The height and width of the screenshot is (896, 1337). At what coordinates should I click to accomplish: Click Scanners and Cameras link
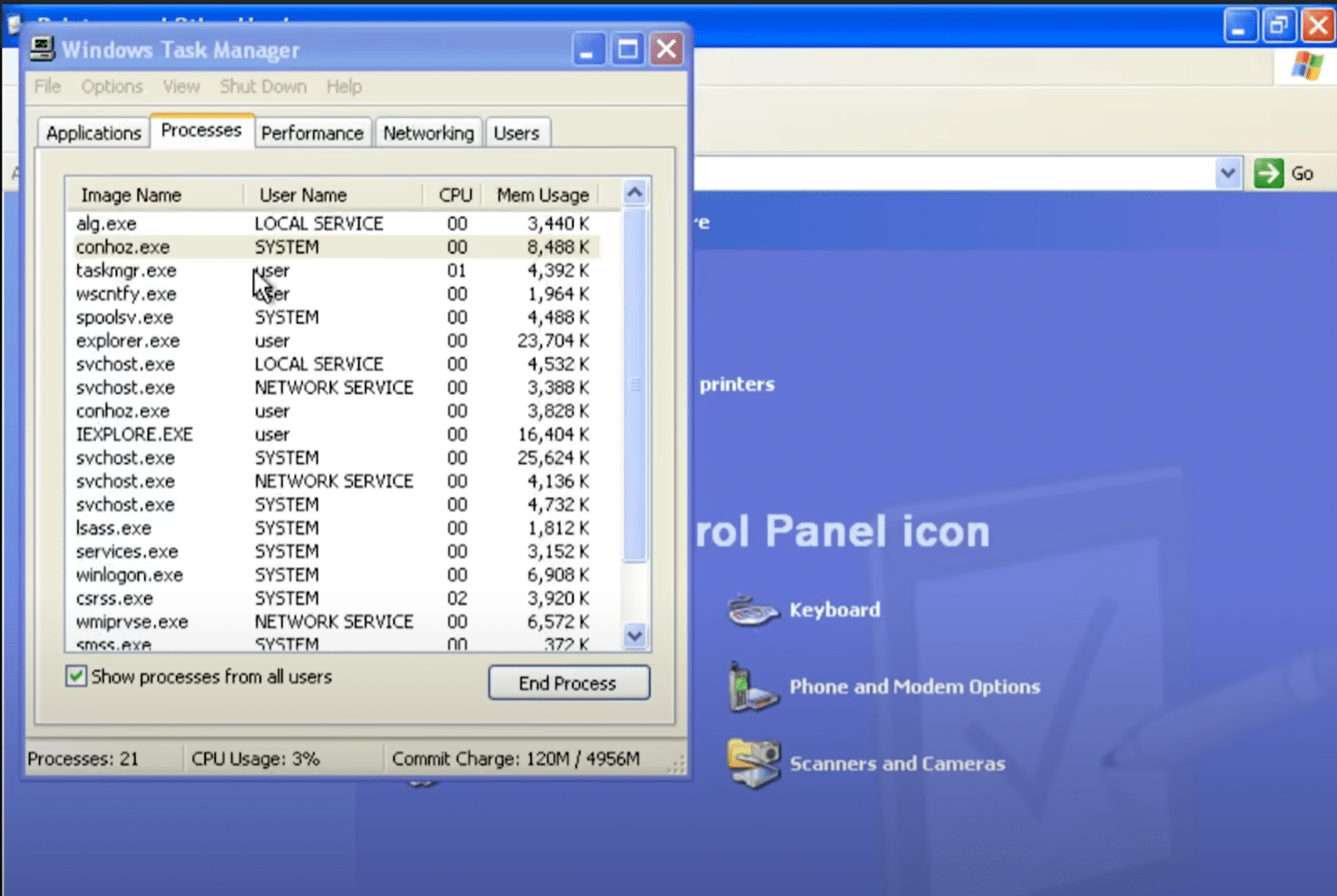pos(897,763)
